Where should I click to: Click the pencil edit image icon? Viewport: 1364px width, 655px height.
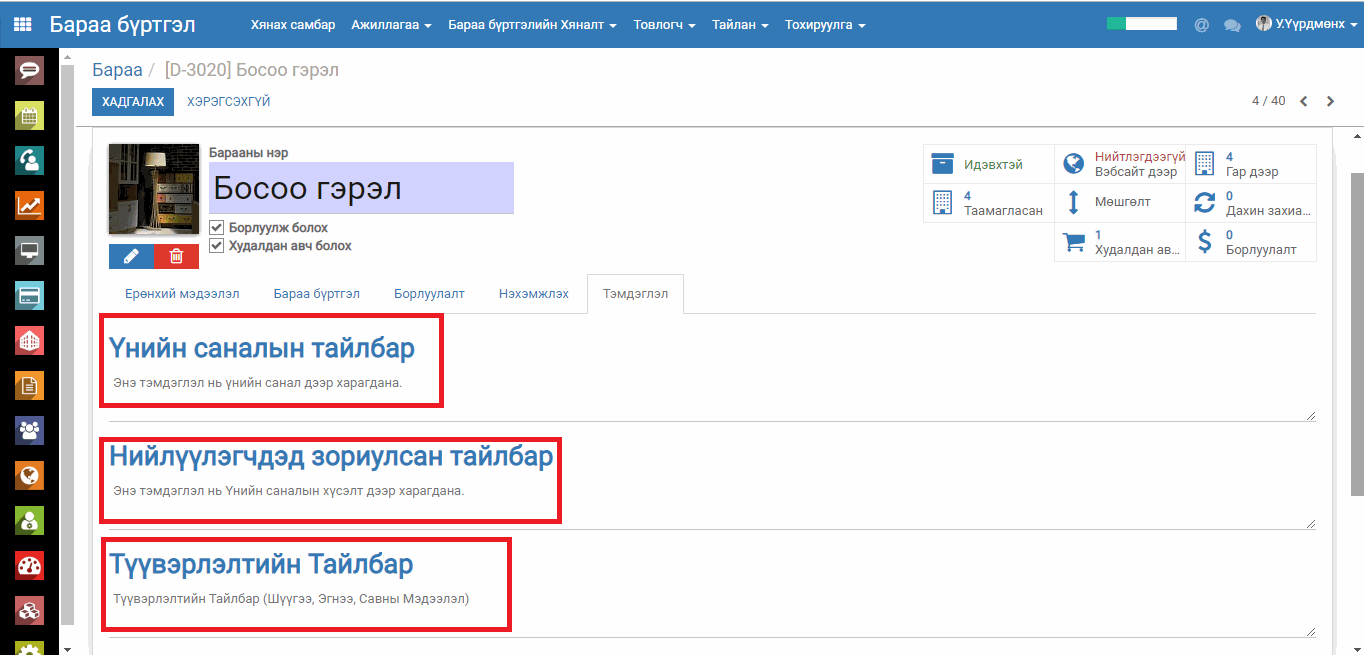tap(131, 256)
